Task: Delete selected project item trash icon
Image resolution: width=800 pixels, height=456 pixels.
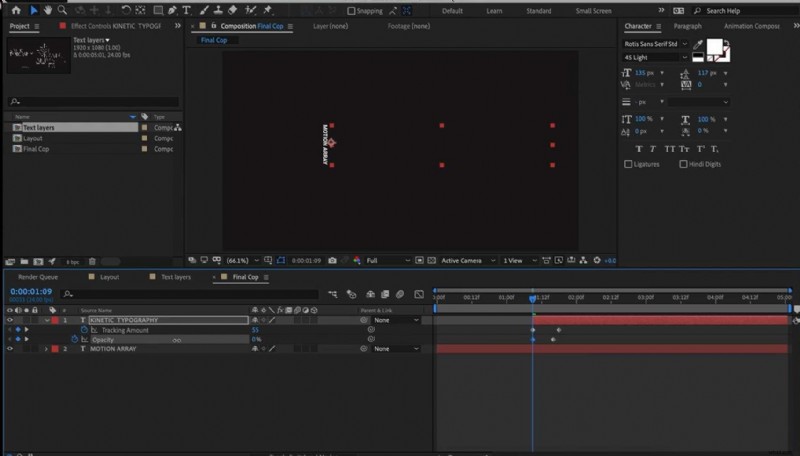Action: tap(92, 262)
